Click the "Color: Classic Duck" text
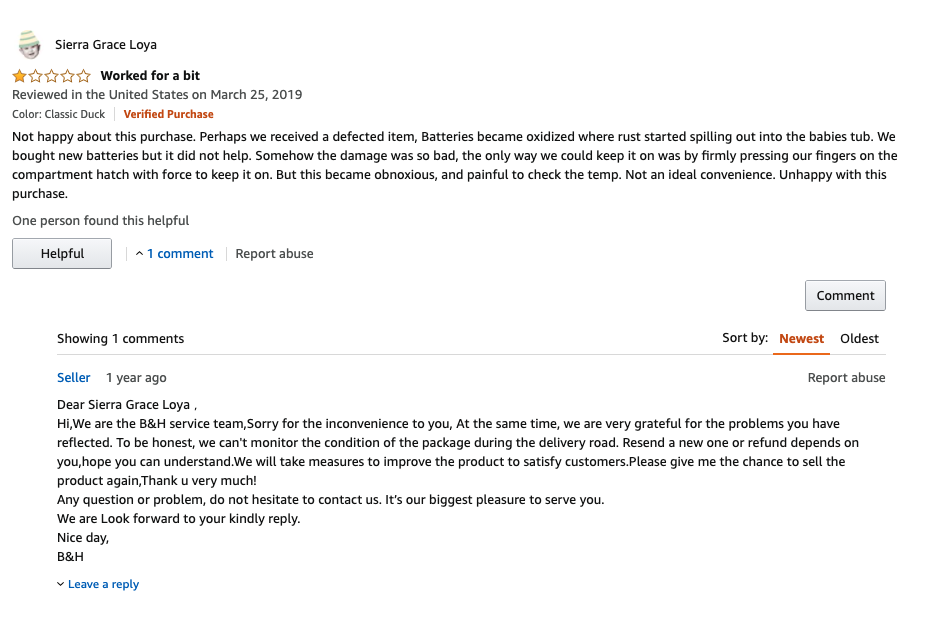The width and height of the screenshot is (930, 622). [58, 114]
